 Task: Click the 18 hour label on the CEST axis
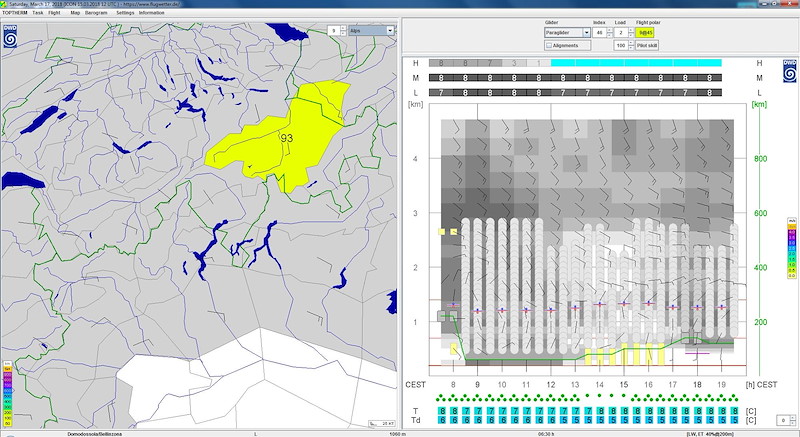[697, 384]
